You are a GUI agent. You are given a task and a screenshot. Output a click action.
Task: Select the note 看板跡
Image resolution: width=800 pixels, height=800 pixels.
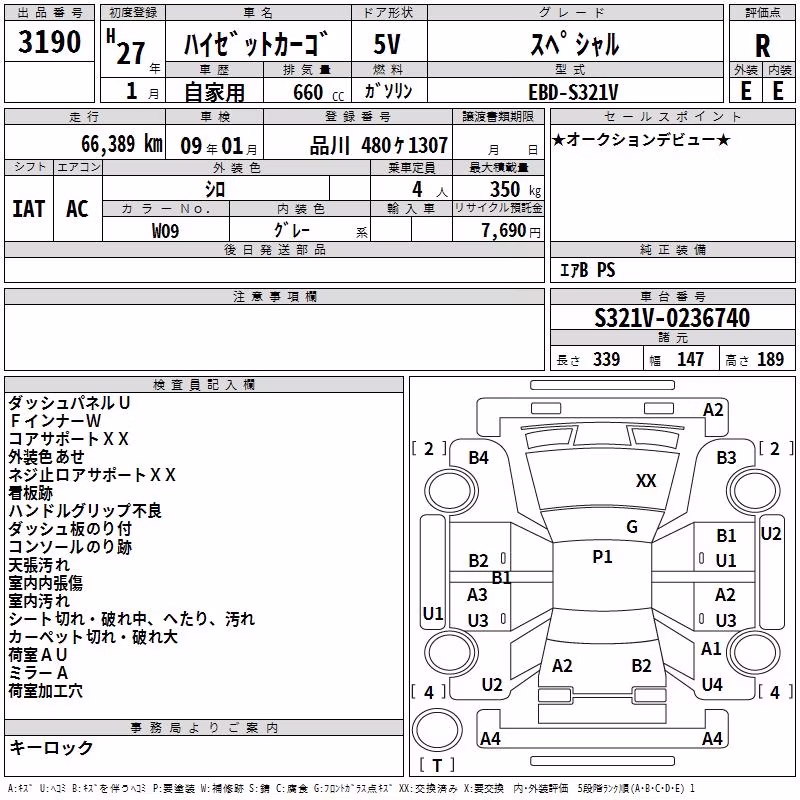[x=31, y=493]
